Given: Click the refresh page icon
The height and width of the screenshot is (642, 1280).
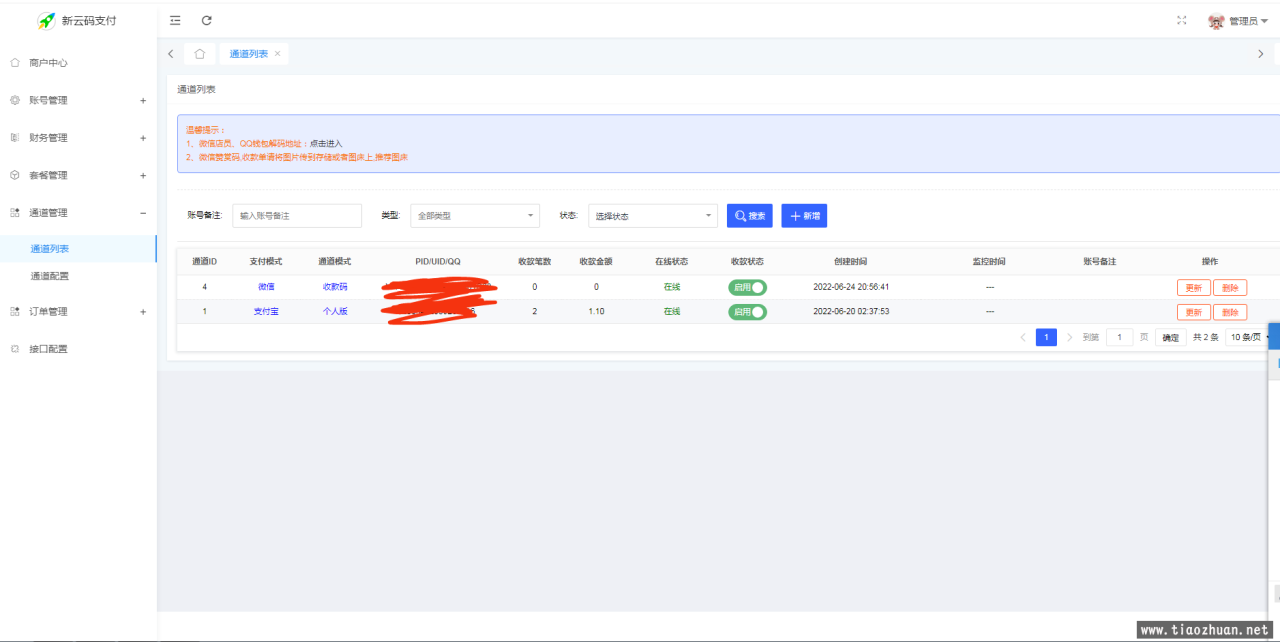Looking at the screenshot, I should (x=207, y=21).
